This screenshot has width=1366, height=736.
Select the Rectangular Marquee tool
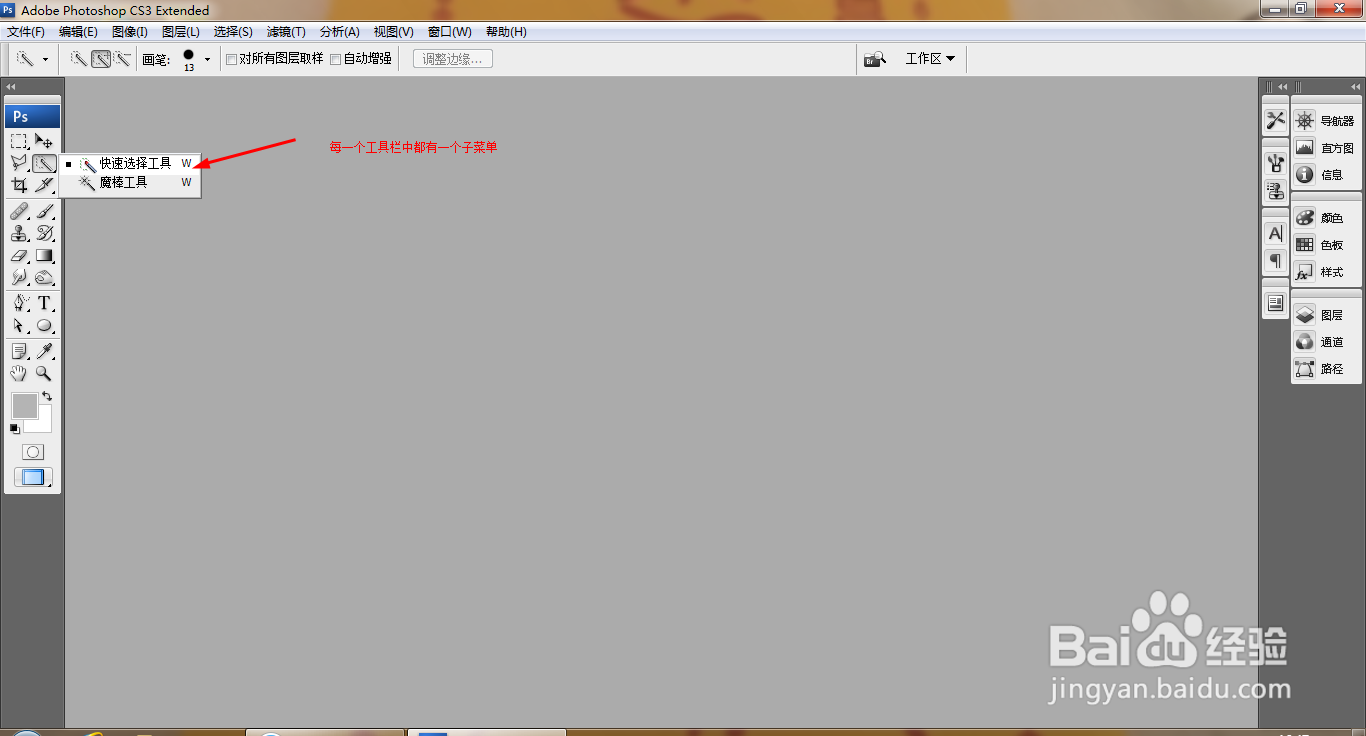(x=19, y=141)
